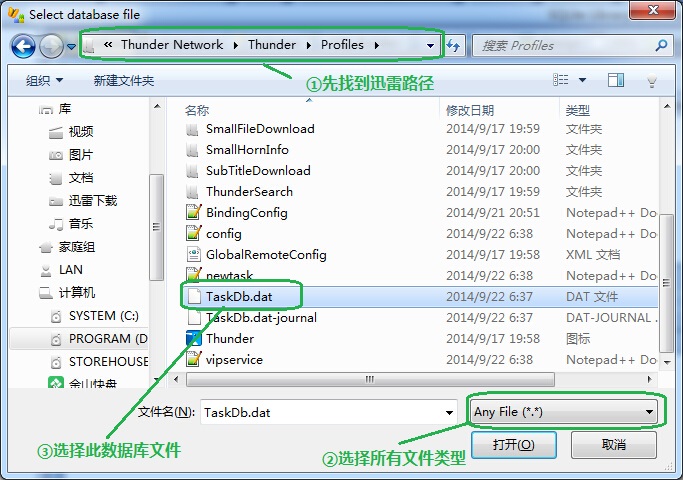The width and height of the screenshot is (683, 480).
Task: Select the SmallFileDownload folder
Action: click(x=260, y=129)
